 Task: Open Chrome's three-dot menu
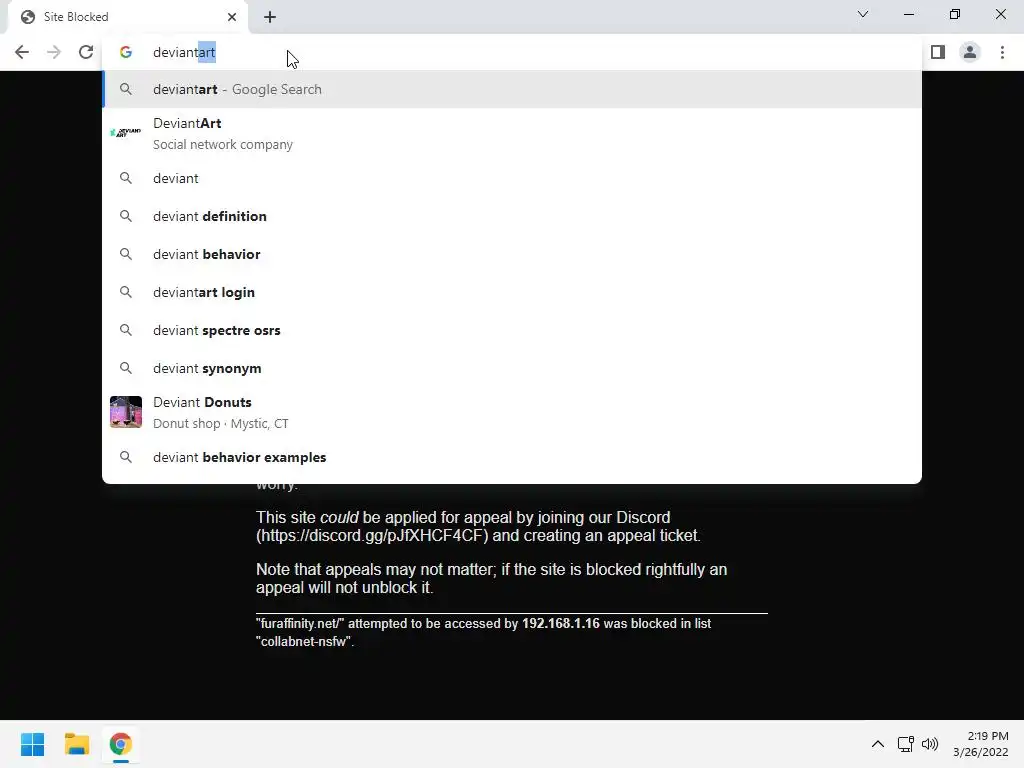click(1002, 52)
